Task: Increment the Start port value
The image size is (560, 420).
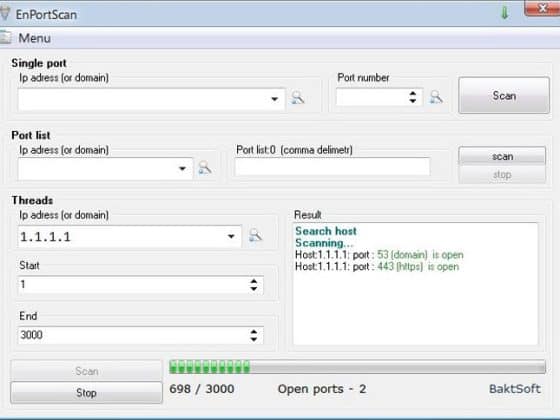Action: point(254,281)
